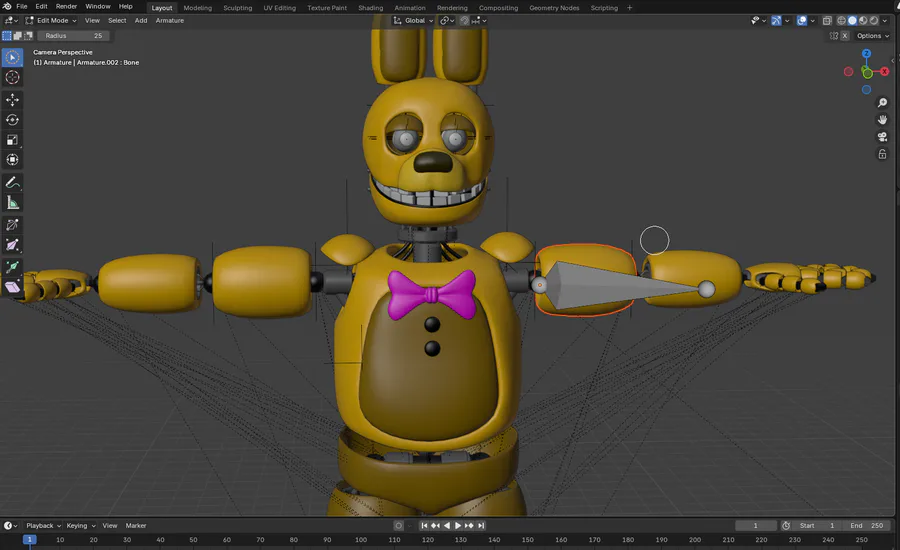
Task: Click the blue Z axis gizmo
Action: point(867,53)
